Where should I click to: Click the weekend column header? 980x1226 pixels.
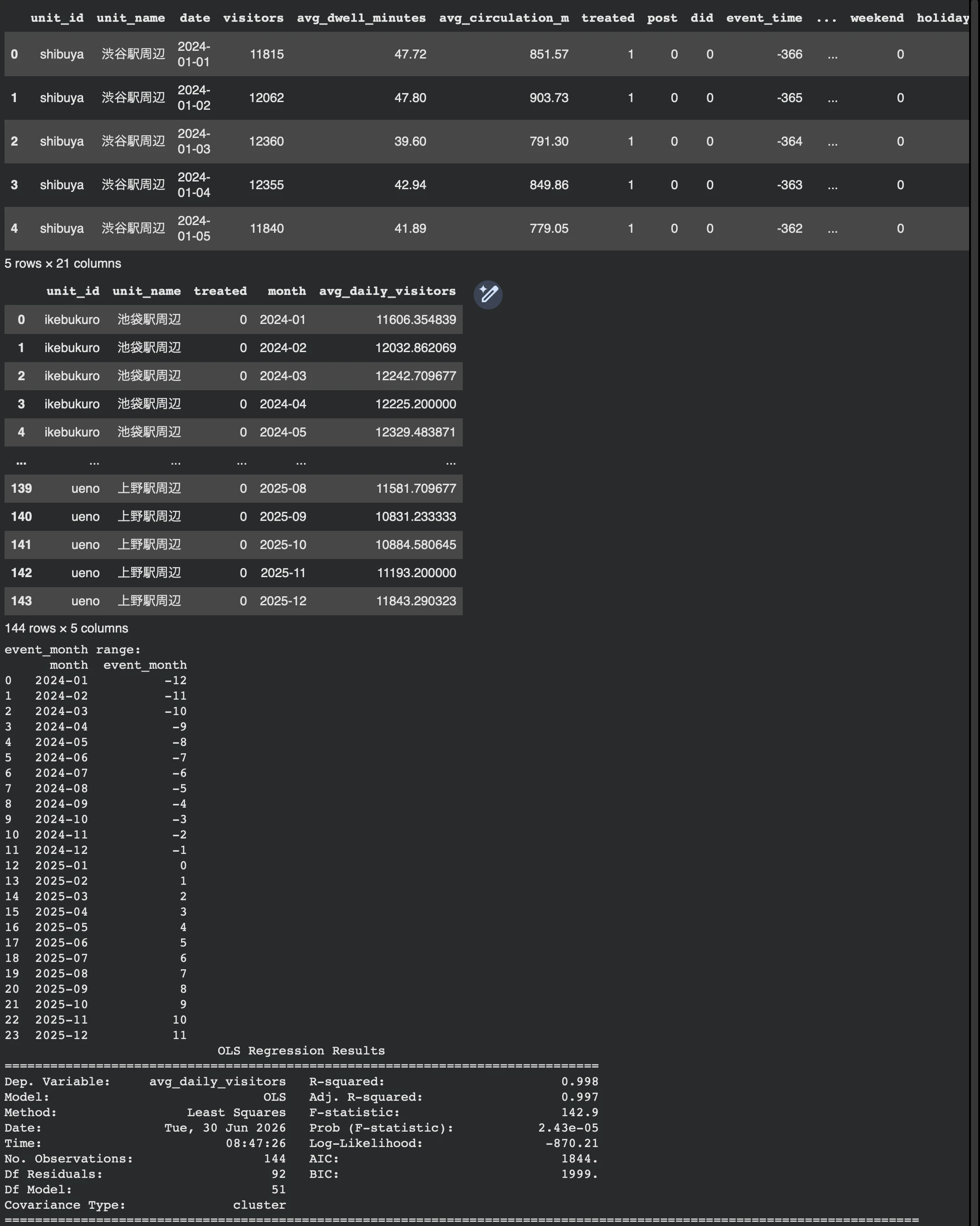pyautogui.click(x=877, y=18)
